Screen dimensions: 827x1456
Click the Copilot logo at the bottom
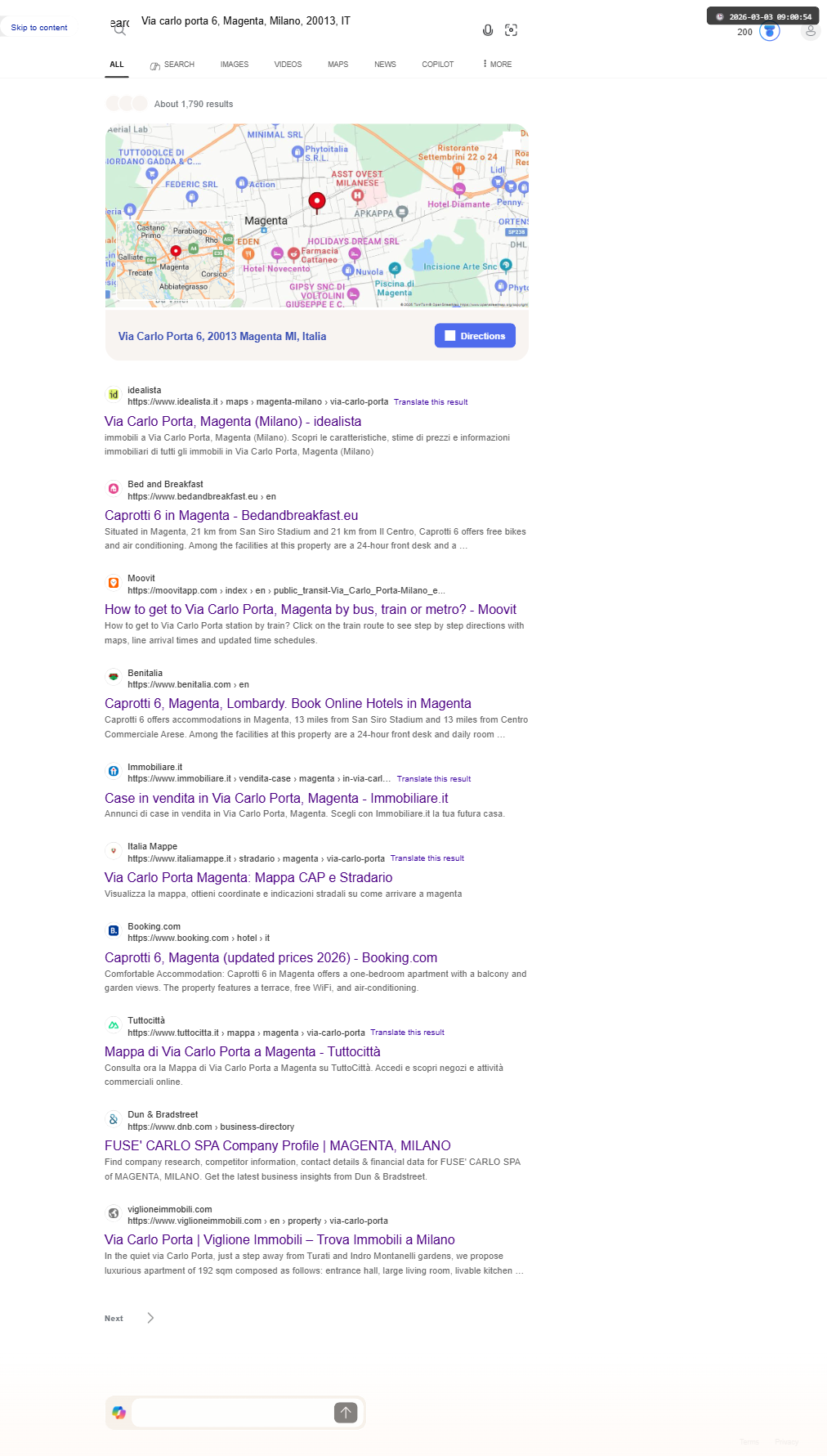[119, 1413]
